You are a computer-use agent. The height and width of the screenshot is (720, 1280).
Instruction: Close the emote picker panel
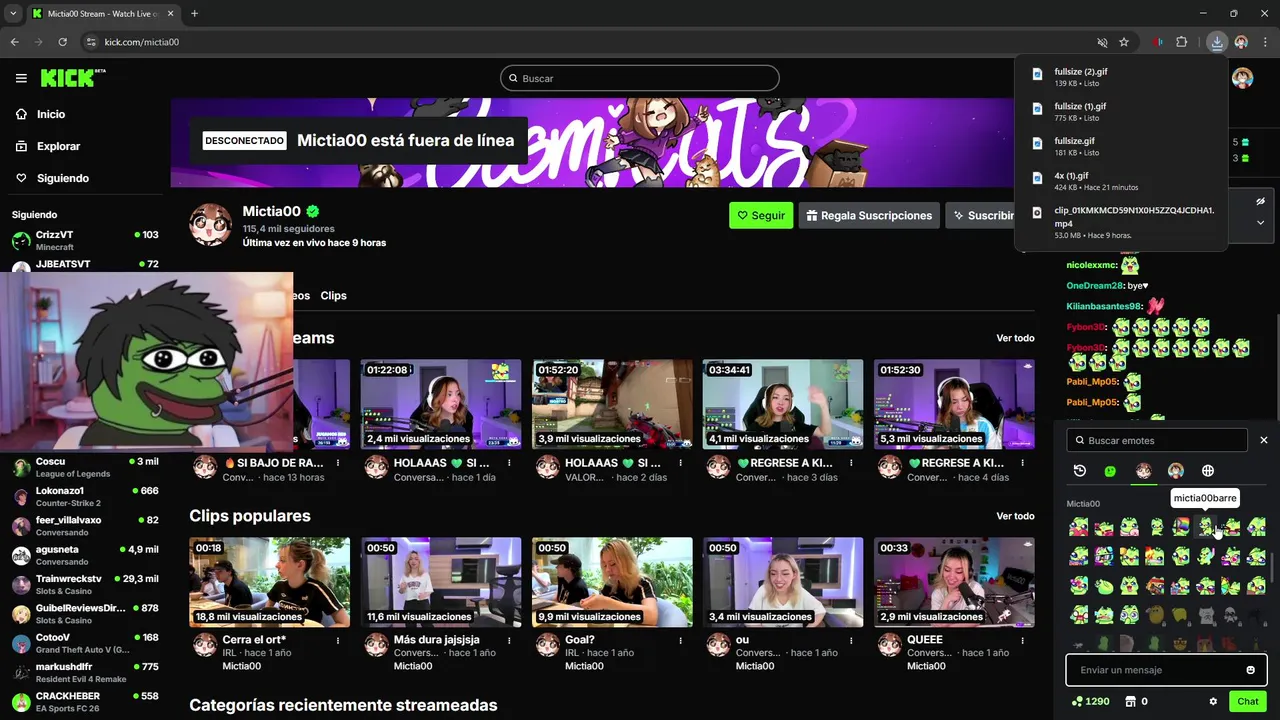[1263, 440]
